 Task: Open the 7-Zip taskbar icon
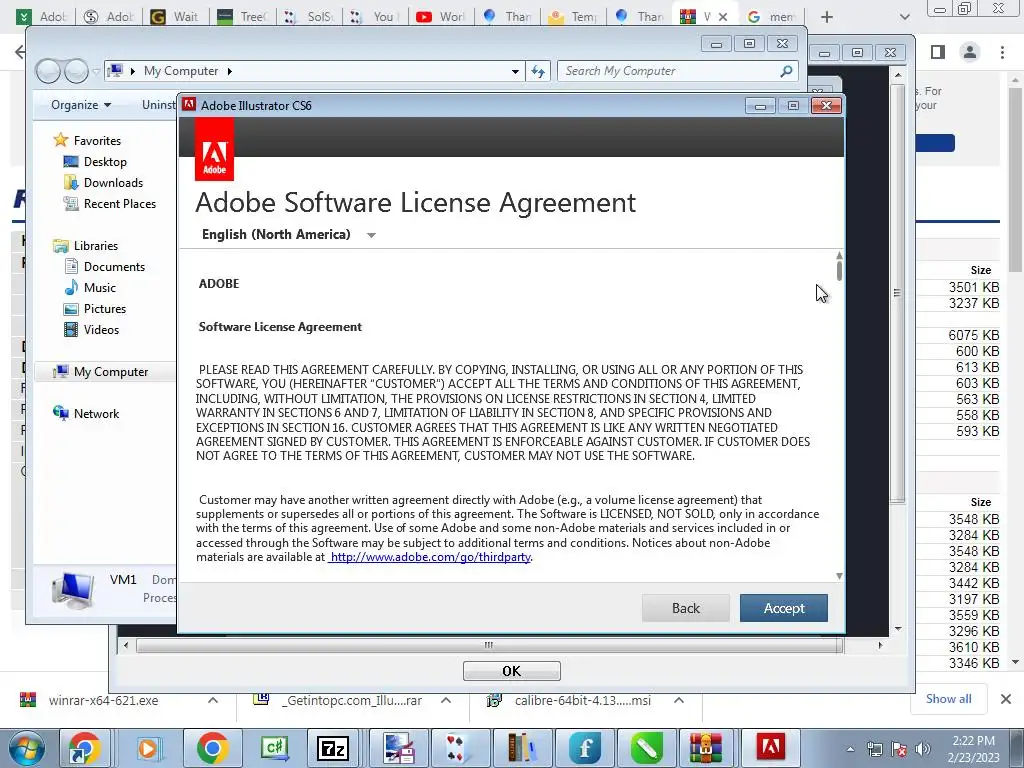coord(332,748)
